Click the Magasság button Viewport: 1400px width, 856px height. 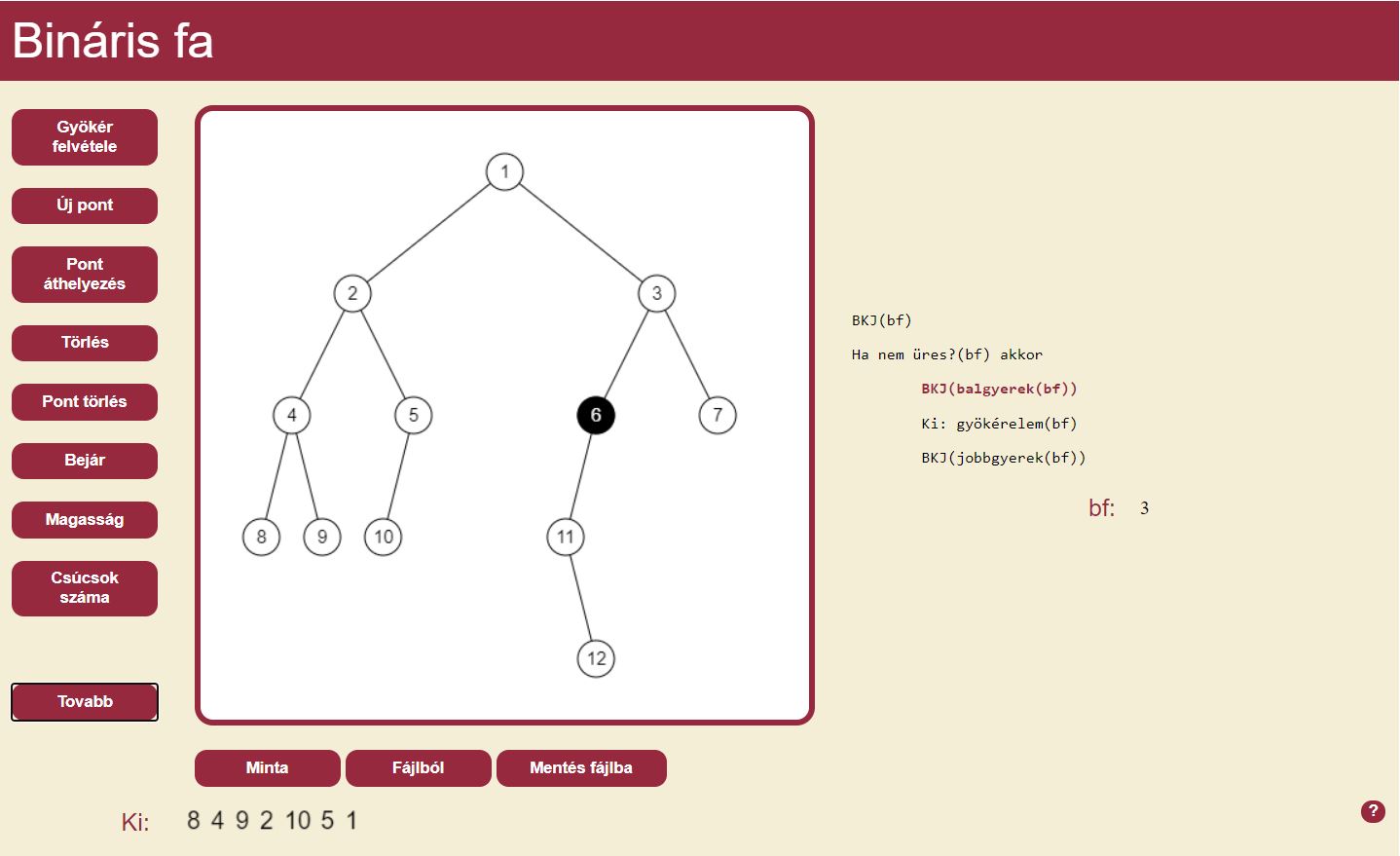click(x=85, y=520)
